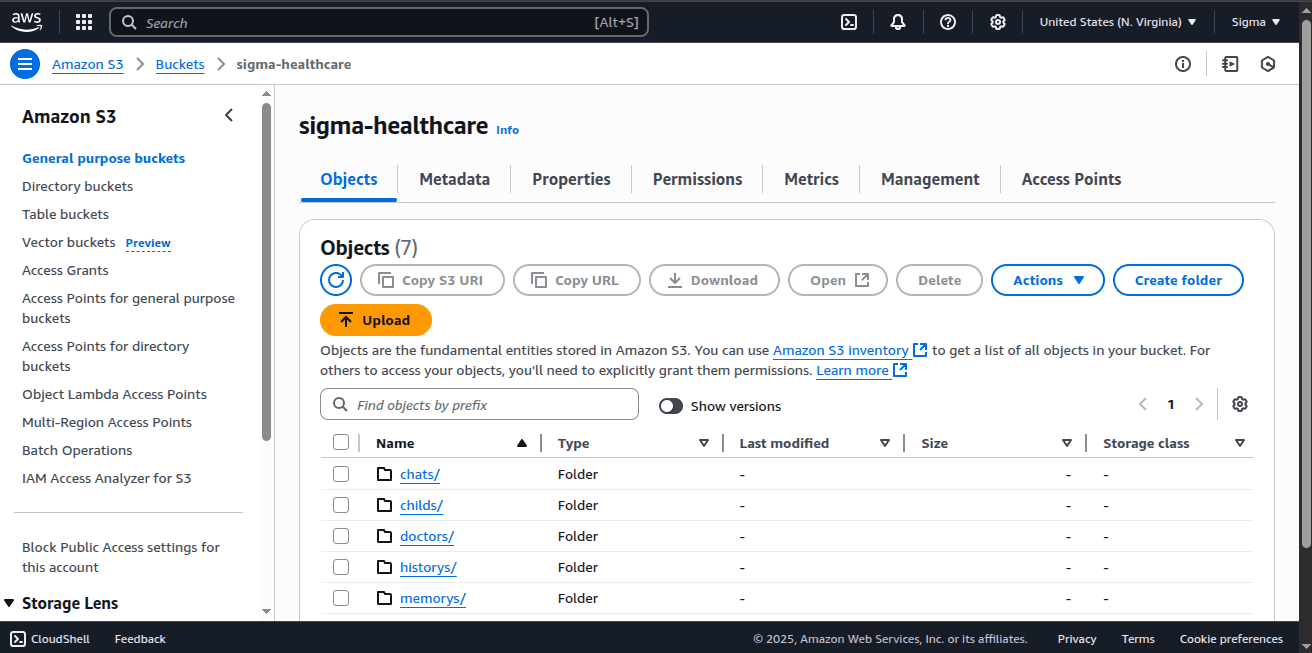
Task: Check the chats/ folder checkbox
Action: point(341,473)
